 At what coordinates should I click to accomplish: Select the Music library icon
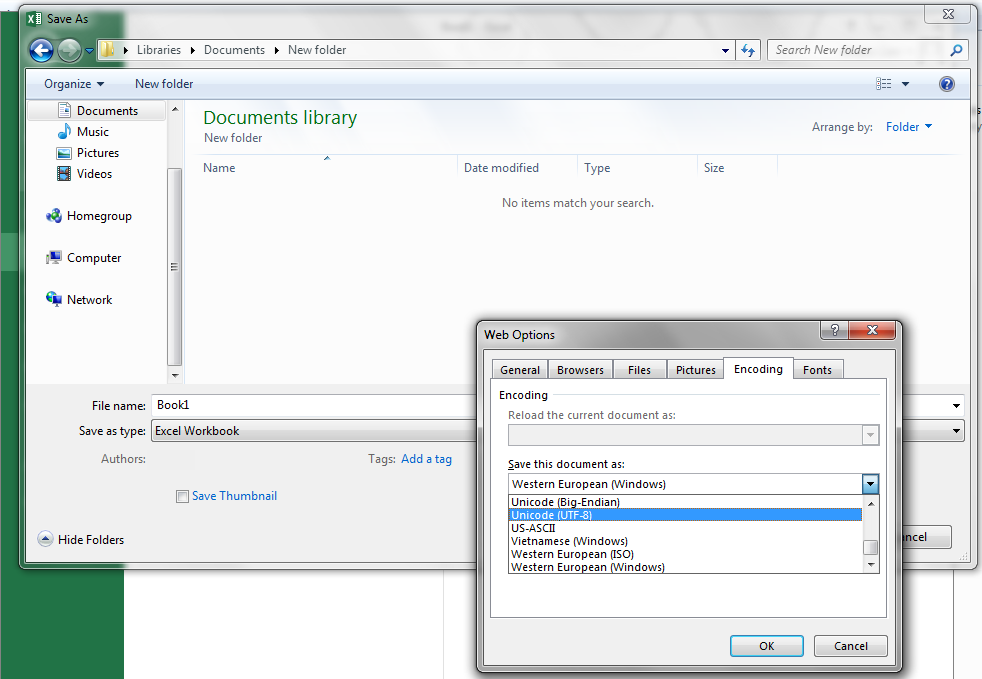pos(64,132)
